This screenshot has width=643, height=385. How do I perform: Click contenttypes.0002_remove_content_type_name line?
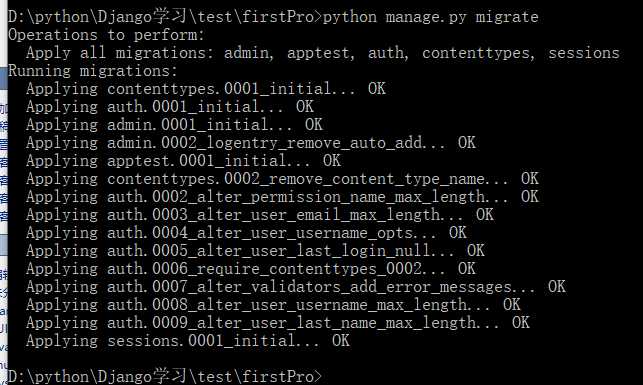pyautogui.click(x=282, y=179)
